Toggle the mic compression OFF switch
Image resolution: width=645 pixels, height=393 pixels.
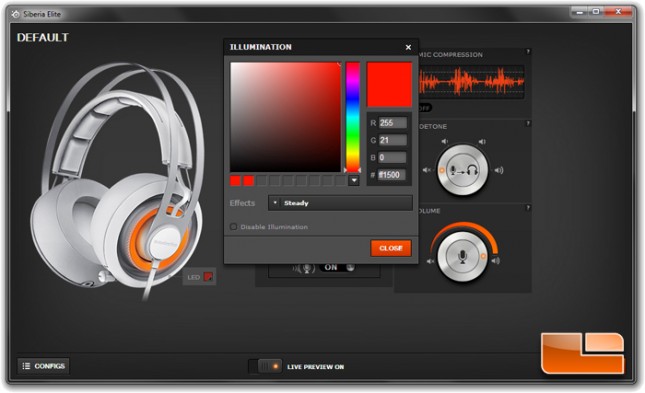[x=425, y=108]
